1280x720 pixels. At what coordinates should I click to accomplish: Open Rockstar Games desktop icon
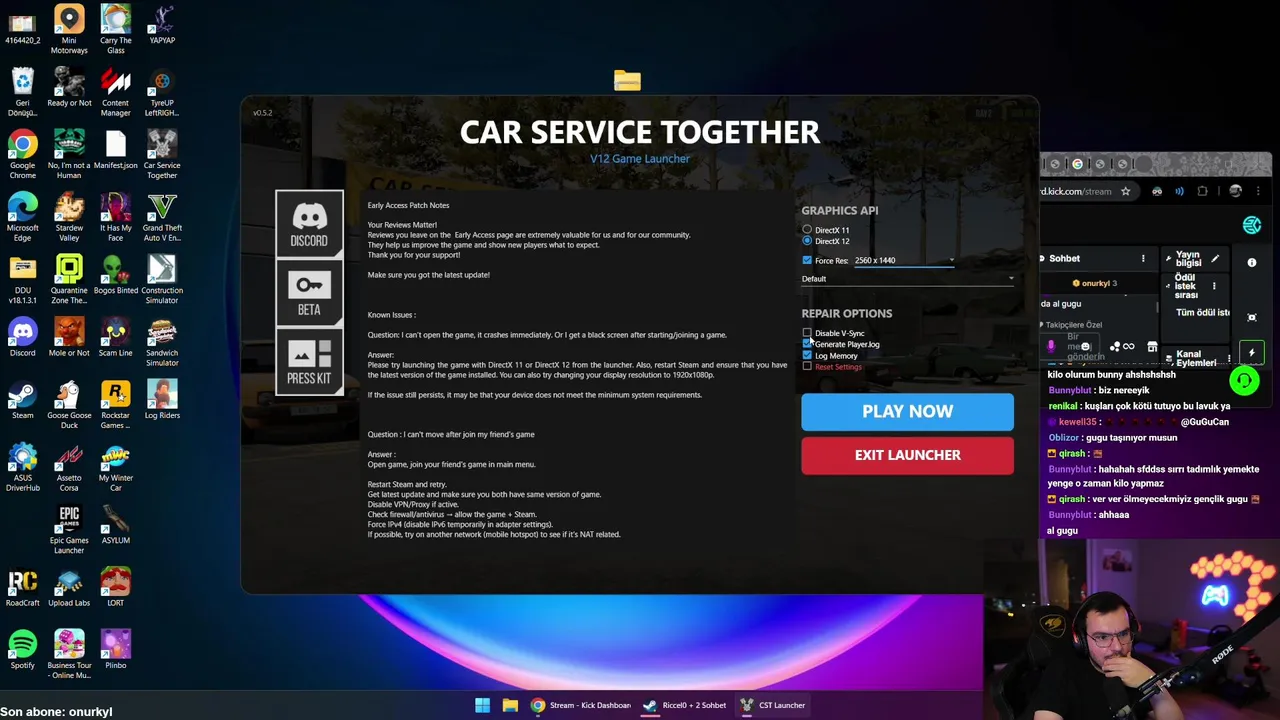(115, 405)
